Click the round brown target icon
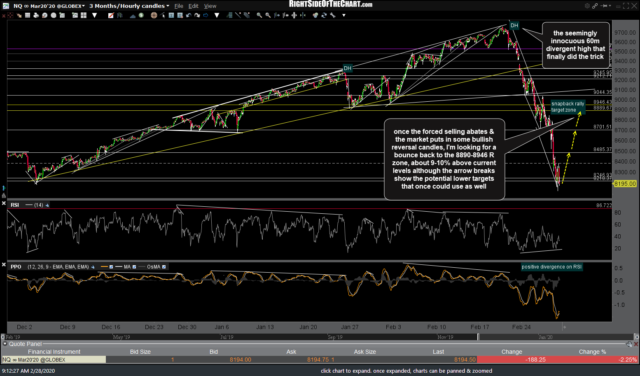Image resolution: width=640 pixels, height=376 pixels. [x=154, y=15]
